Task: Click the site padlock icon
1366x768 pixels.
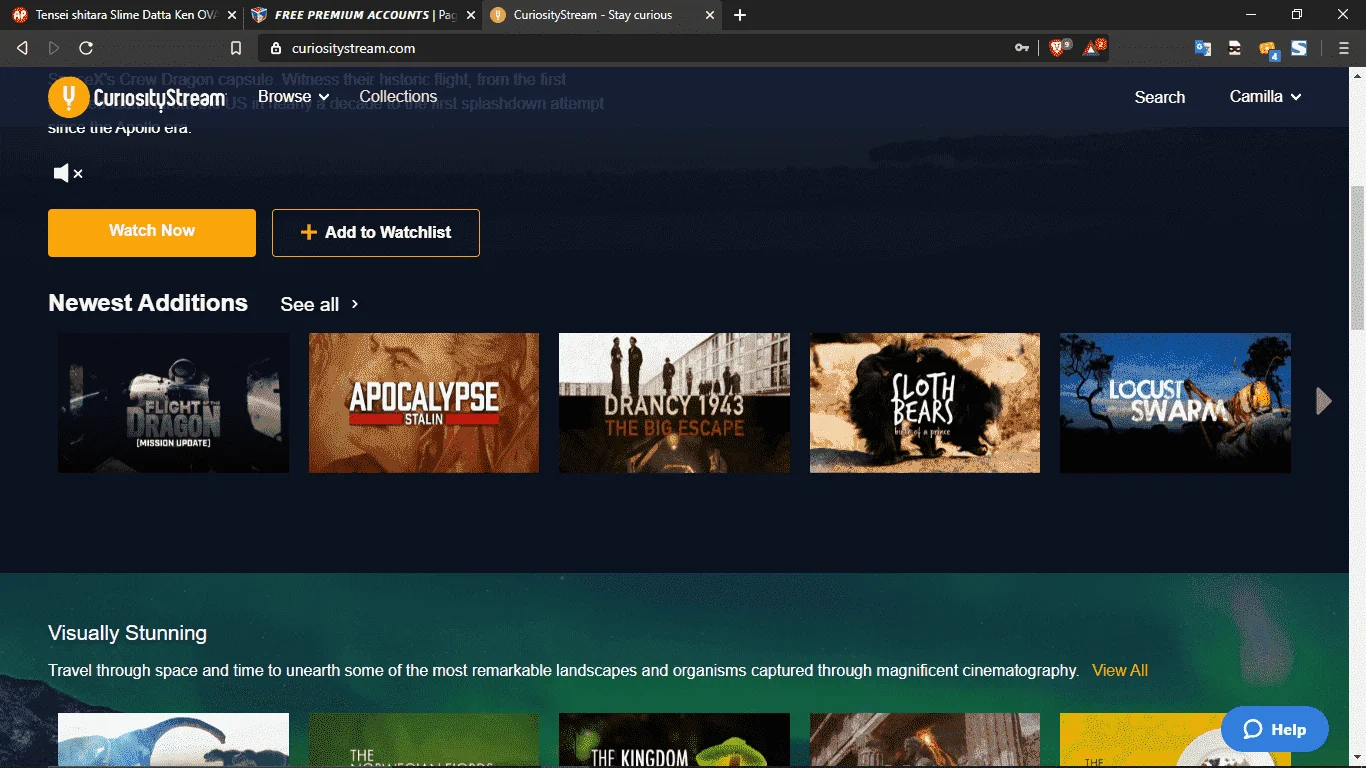Action: pyautogui.click(x=277, y=48)
